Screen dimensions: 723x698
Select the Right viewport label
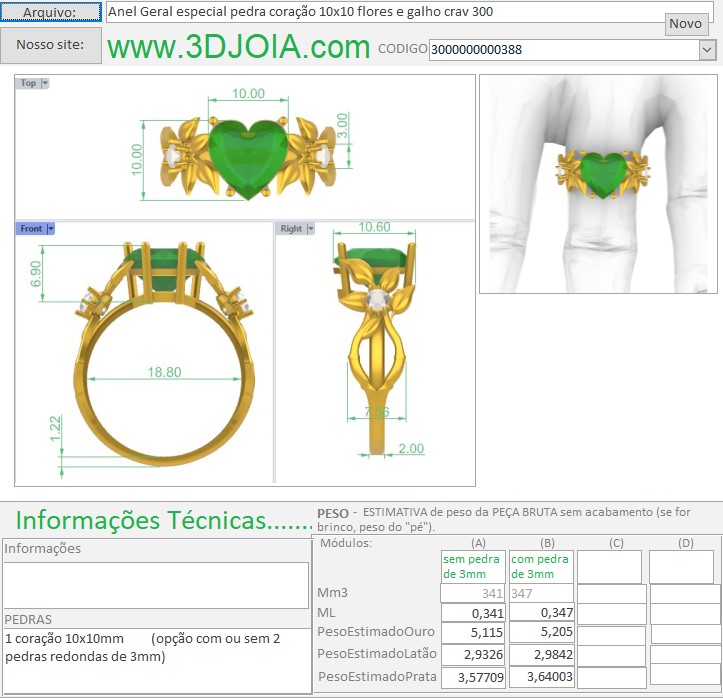tap(291, 229)
